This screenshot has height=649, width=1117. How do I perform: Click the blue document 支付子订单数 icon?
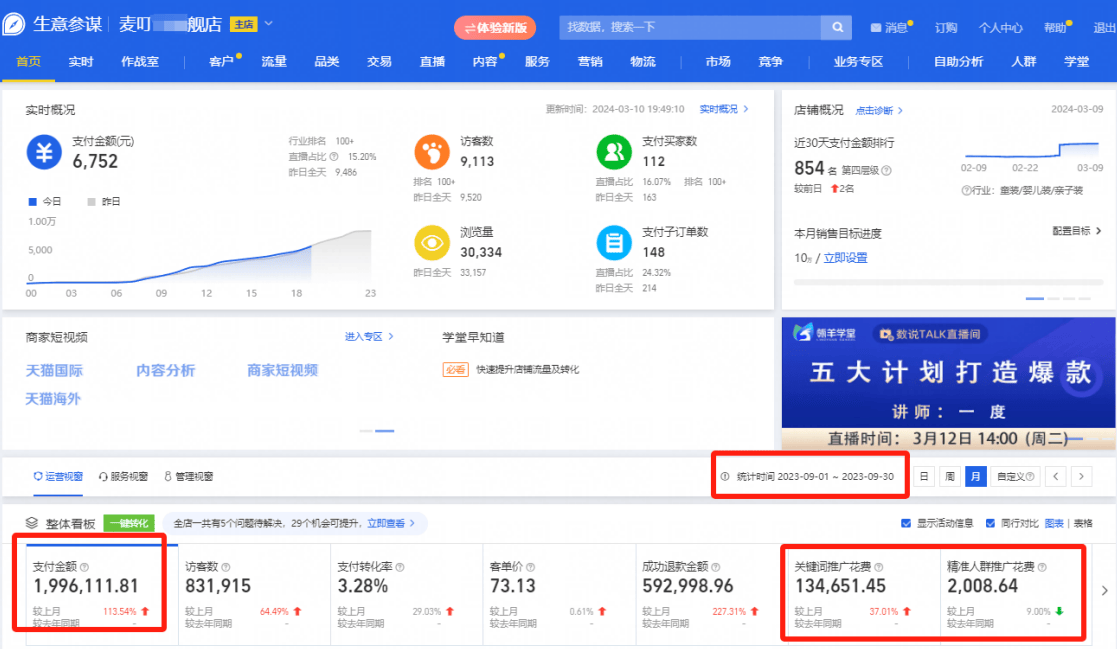click(x=613, y=243)
